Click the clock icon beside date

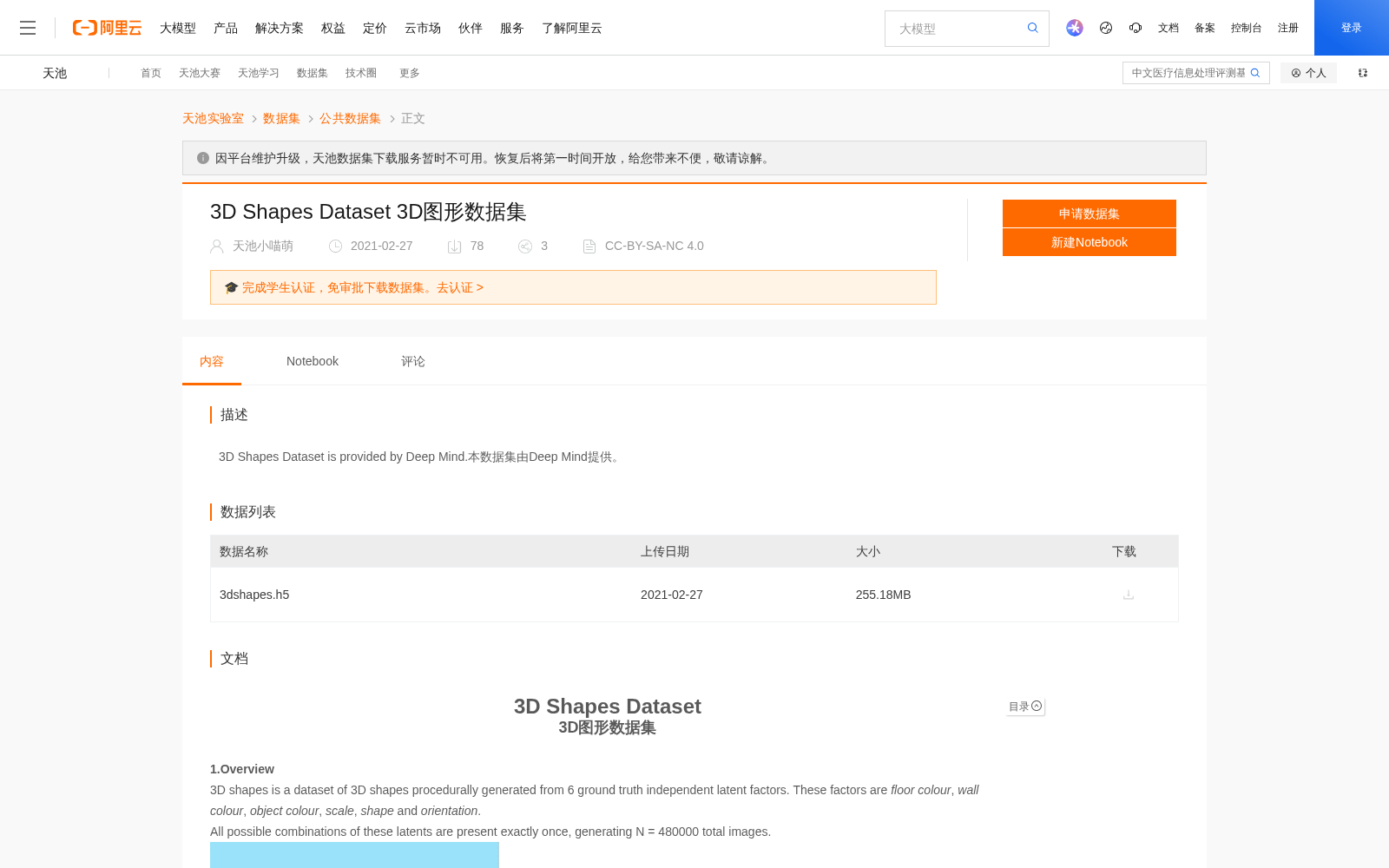tap(335, 247)
